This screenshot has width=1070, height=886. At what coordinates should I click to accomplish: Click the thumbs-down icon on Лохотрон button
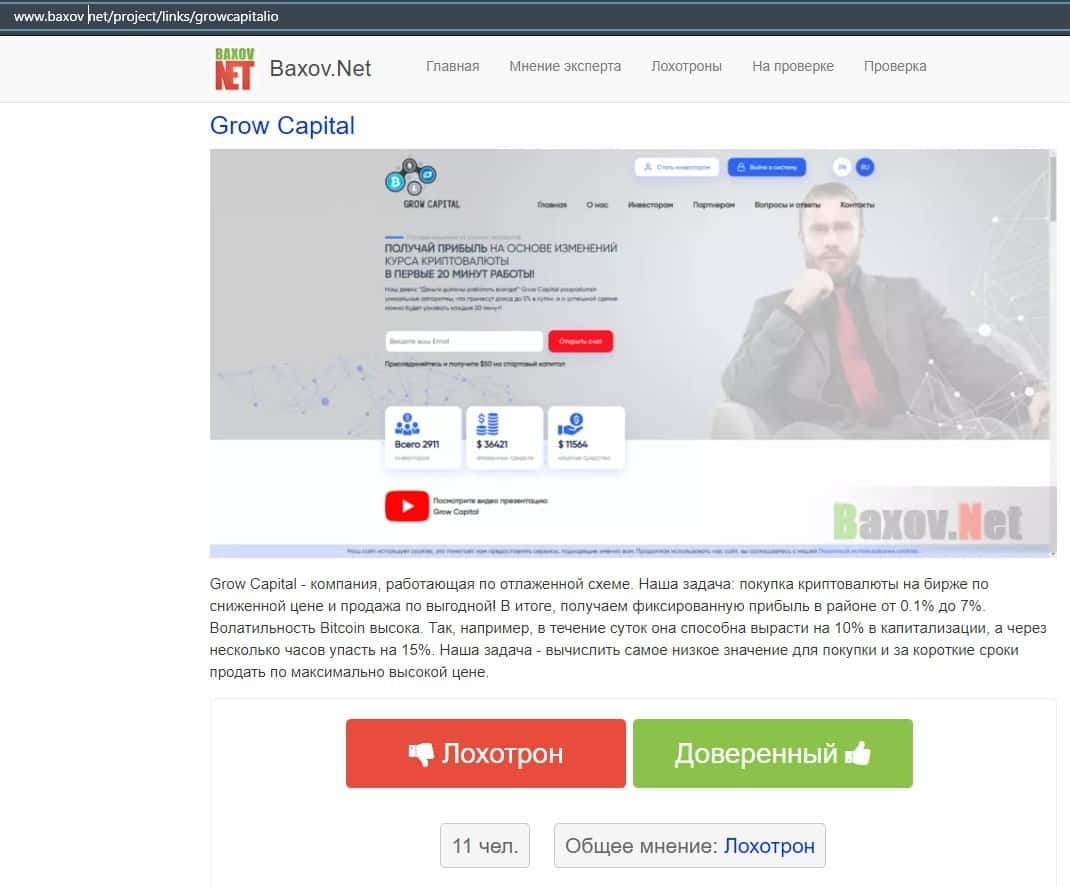point(421,754)
